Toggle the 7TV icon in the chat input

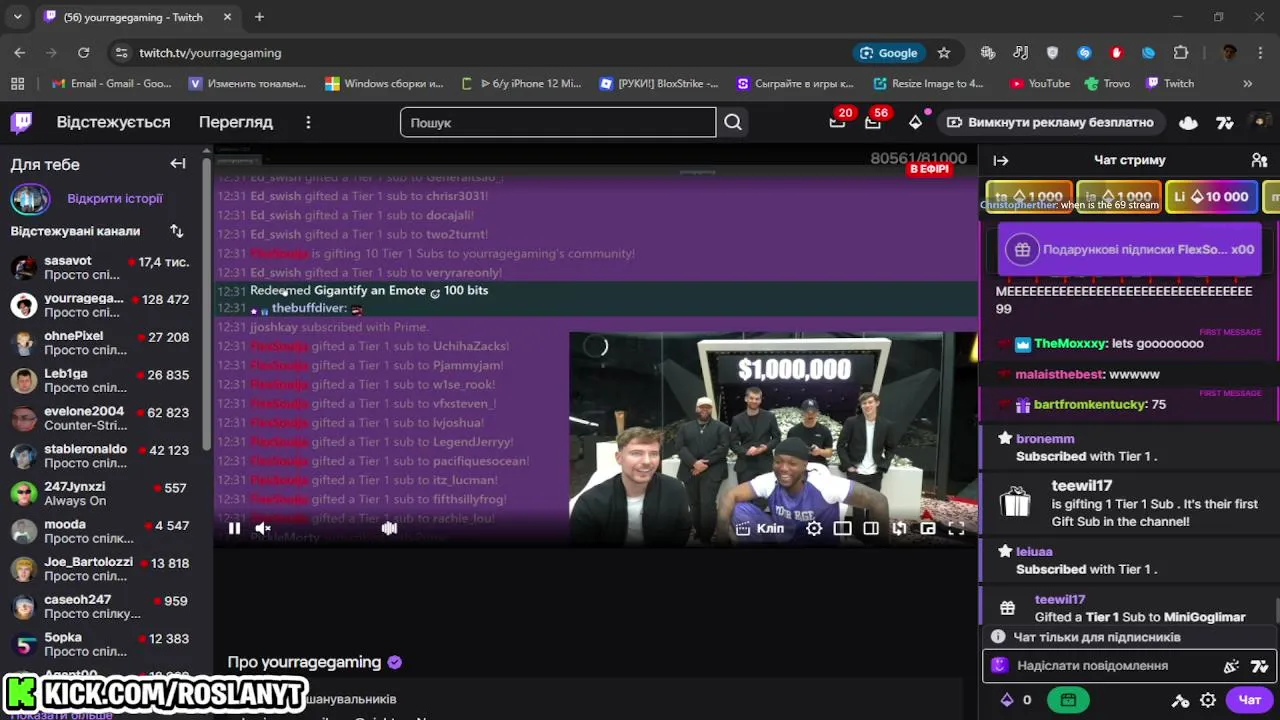pos(1259,666)
